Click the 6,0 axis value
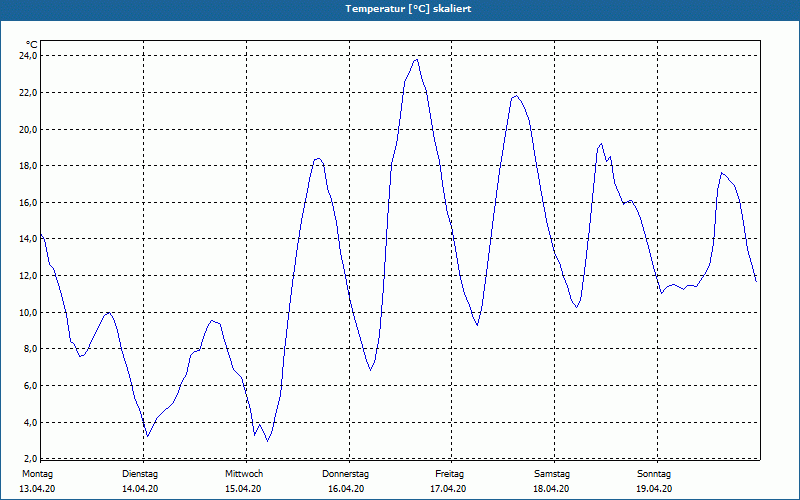 31,386
